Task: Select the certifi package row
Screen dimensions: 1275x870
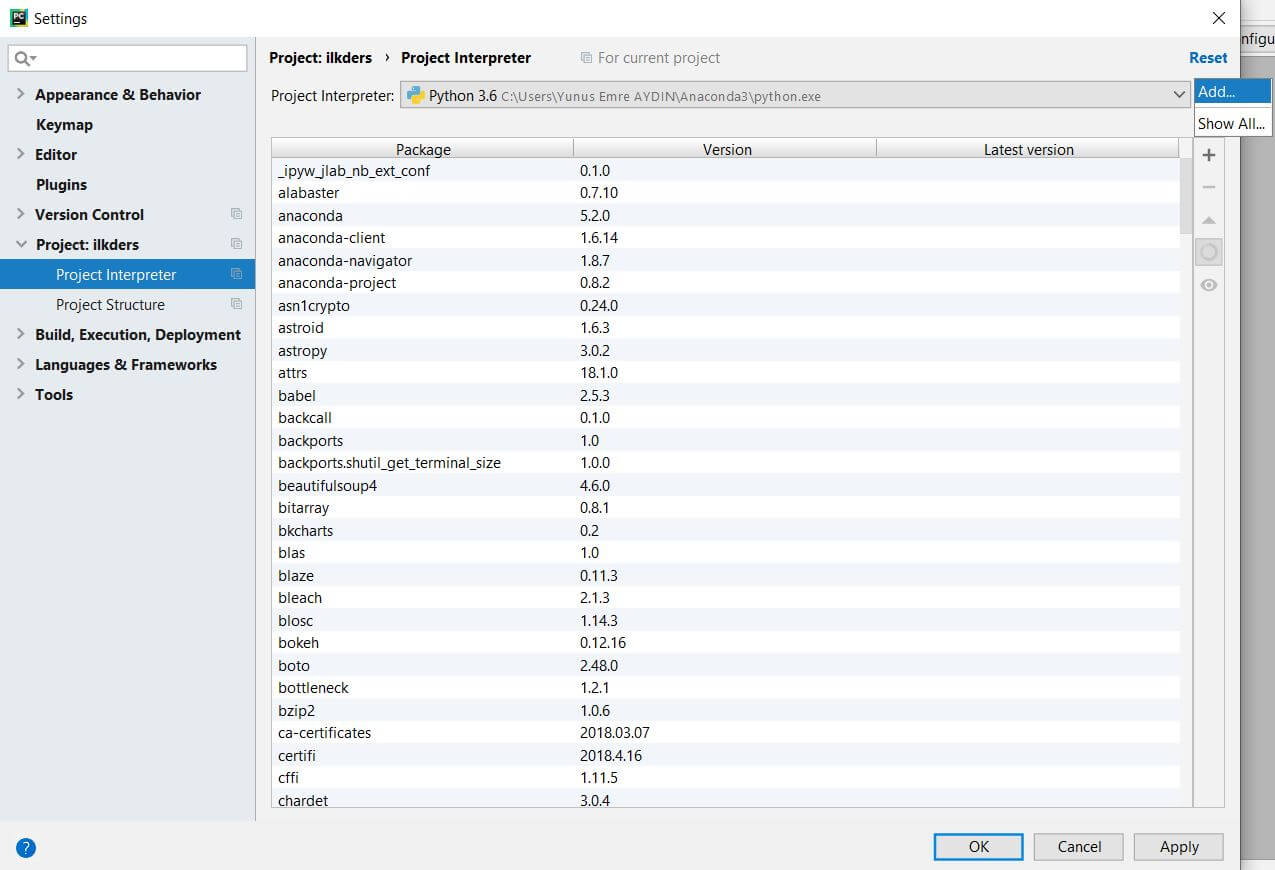Action: coord(726,755)
